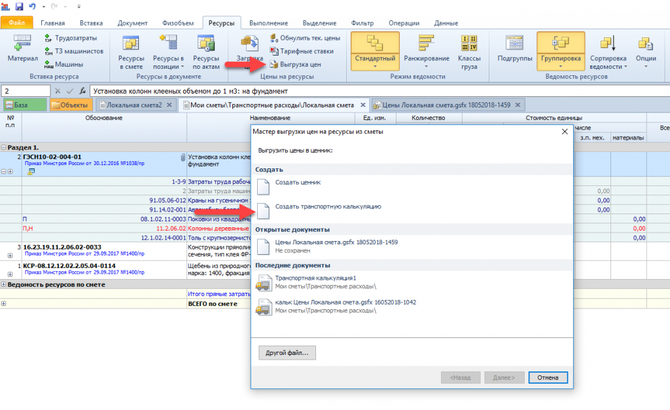Click Выгрузка цен in ribbon

296,64
